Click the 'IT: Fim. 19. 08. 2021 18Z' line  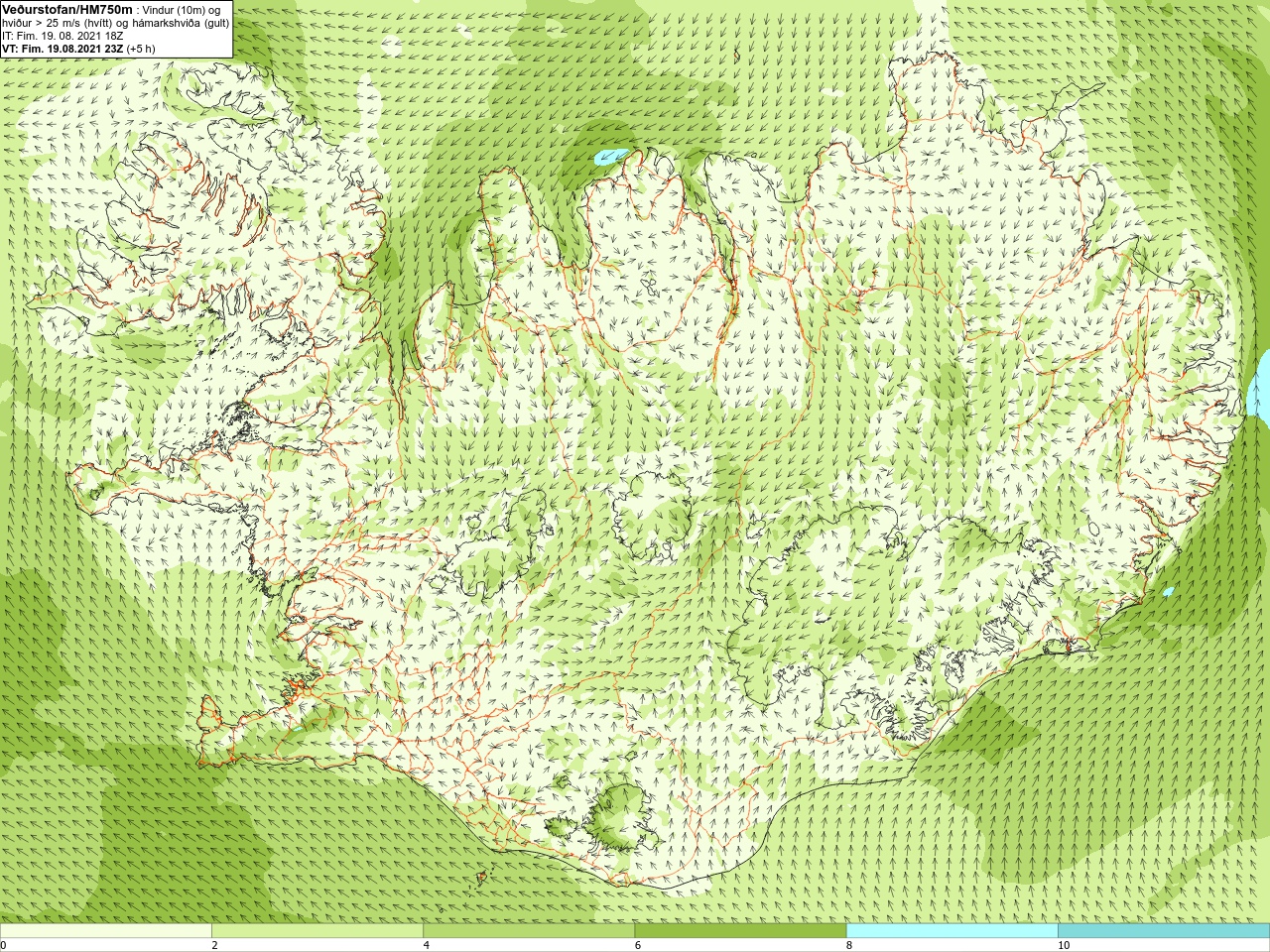pos(63,36)
